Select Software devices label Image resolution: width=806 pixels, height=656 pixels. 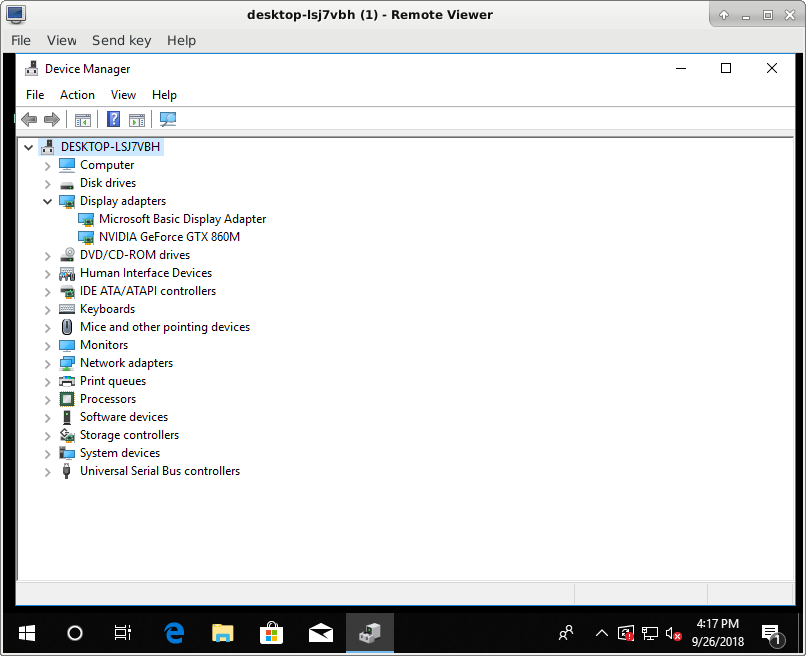[124, 417]
